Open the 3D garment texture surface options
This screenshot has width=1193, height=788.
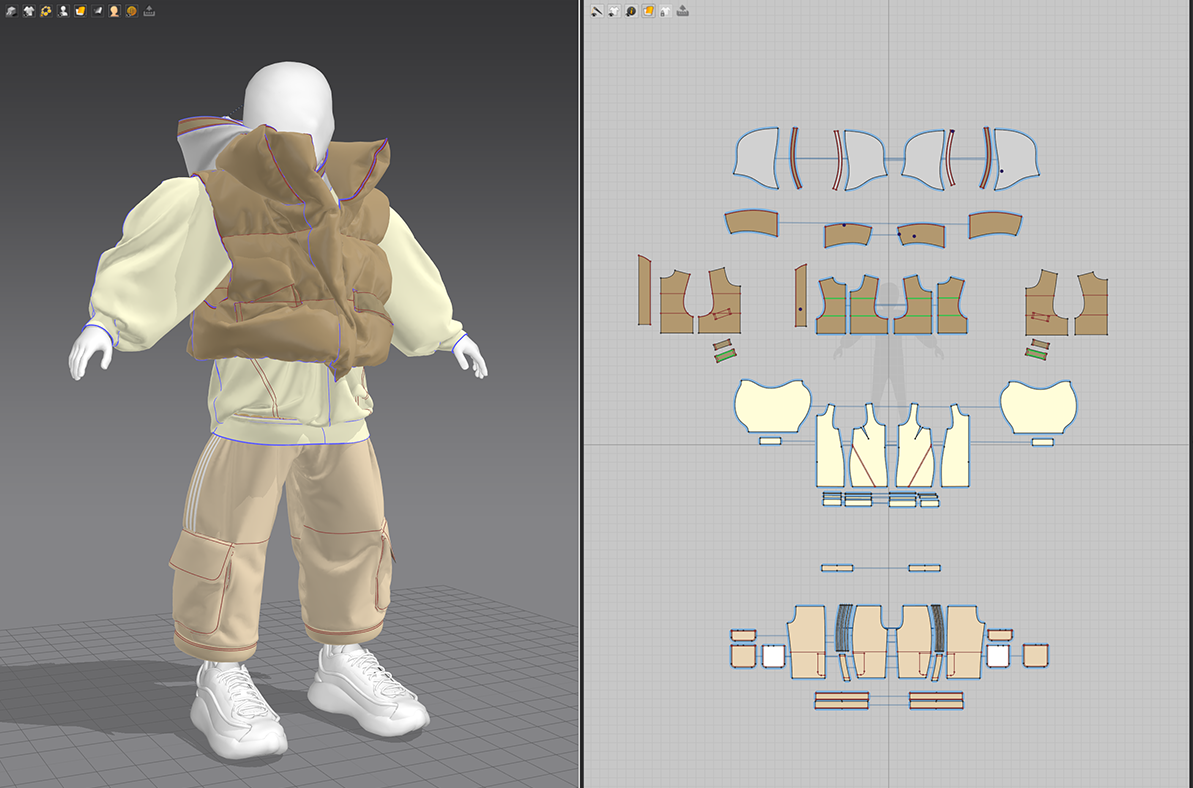point(80,11)
